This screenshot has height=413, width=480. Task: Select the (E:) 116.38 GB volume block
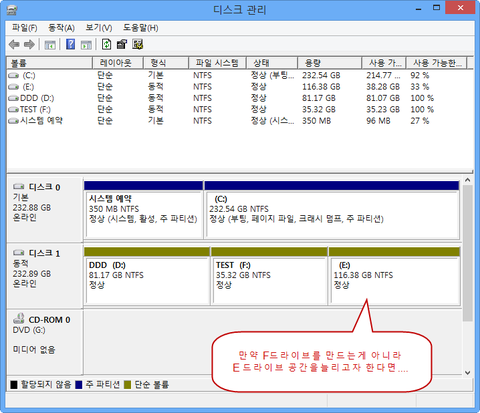394,276
